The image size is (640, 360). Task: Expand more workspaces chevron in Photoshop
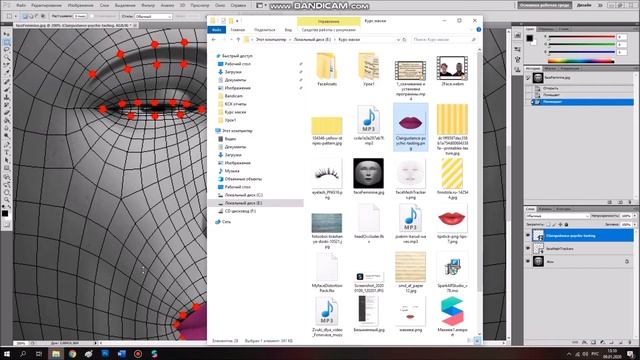coord(600,5)
